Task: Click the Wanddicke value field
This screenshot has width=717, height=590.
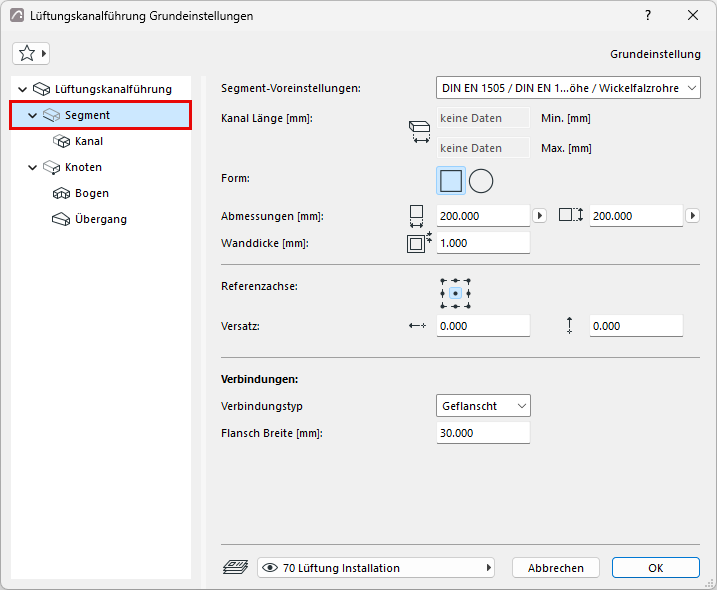Action: (483, 243)
